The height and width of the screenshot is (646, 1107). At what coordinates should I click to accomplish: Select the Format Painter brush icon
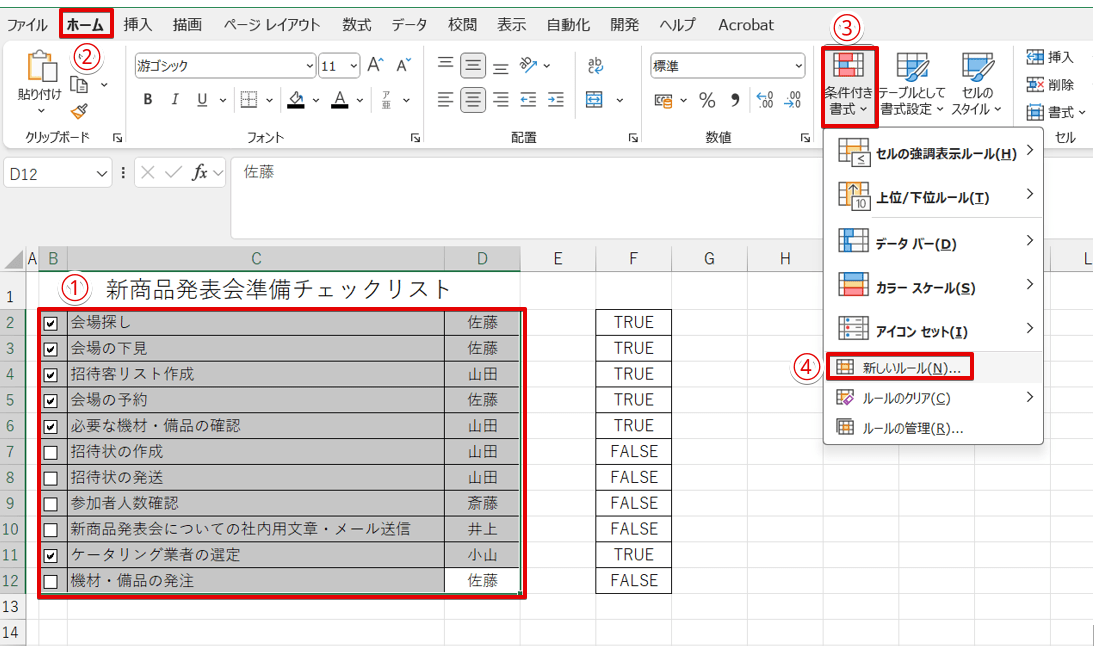(x=80, y=111)
